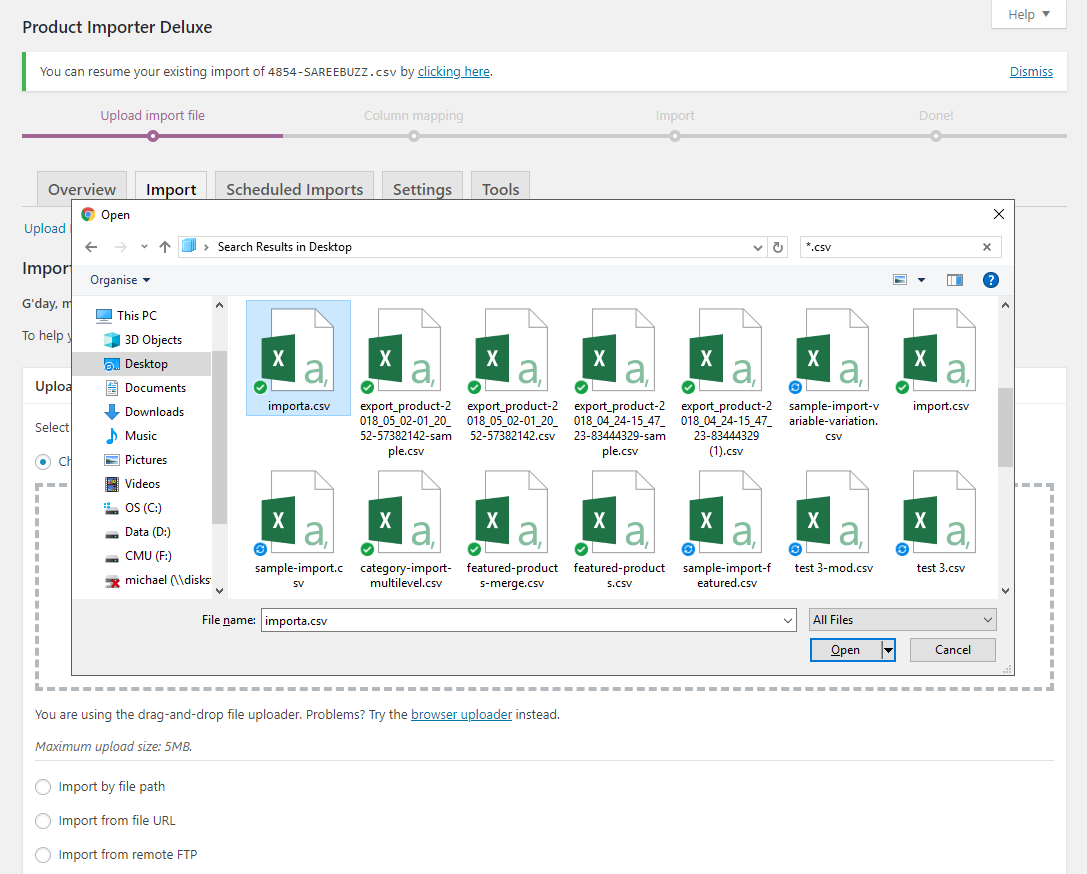
Task: Open the Organise dropdown menu
Action: [x=120, y=280]
